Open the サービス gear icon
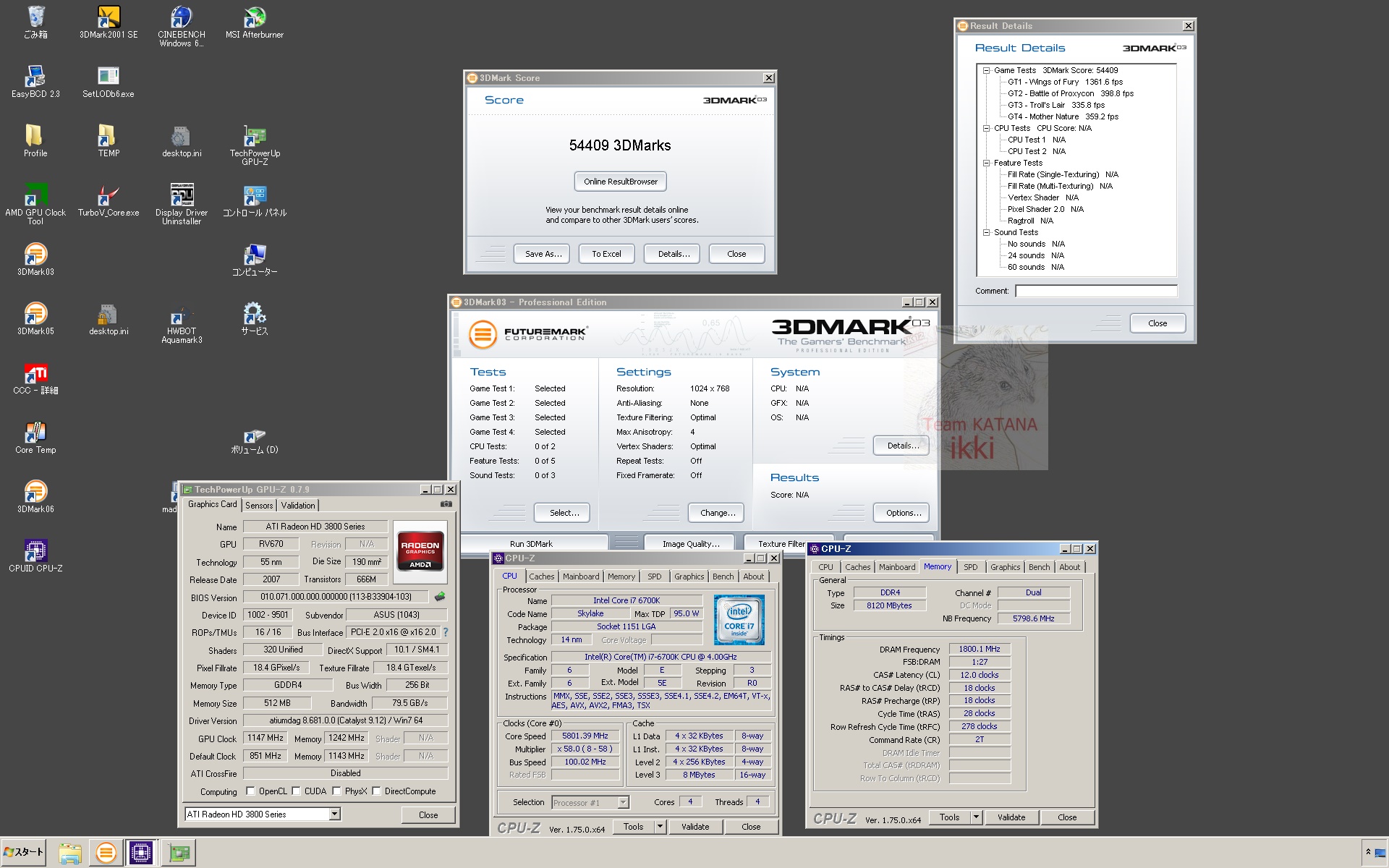Viewport: 1389px width, 868px height. [255, 318]
